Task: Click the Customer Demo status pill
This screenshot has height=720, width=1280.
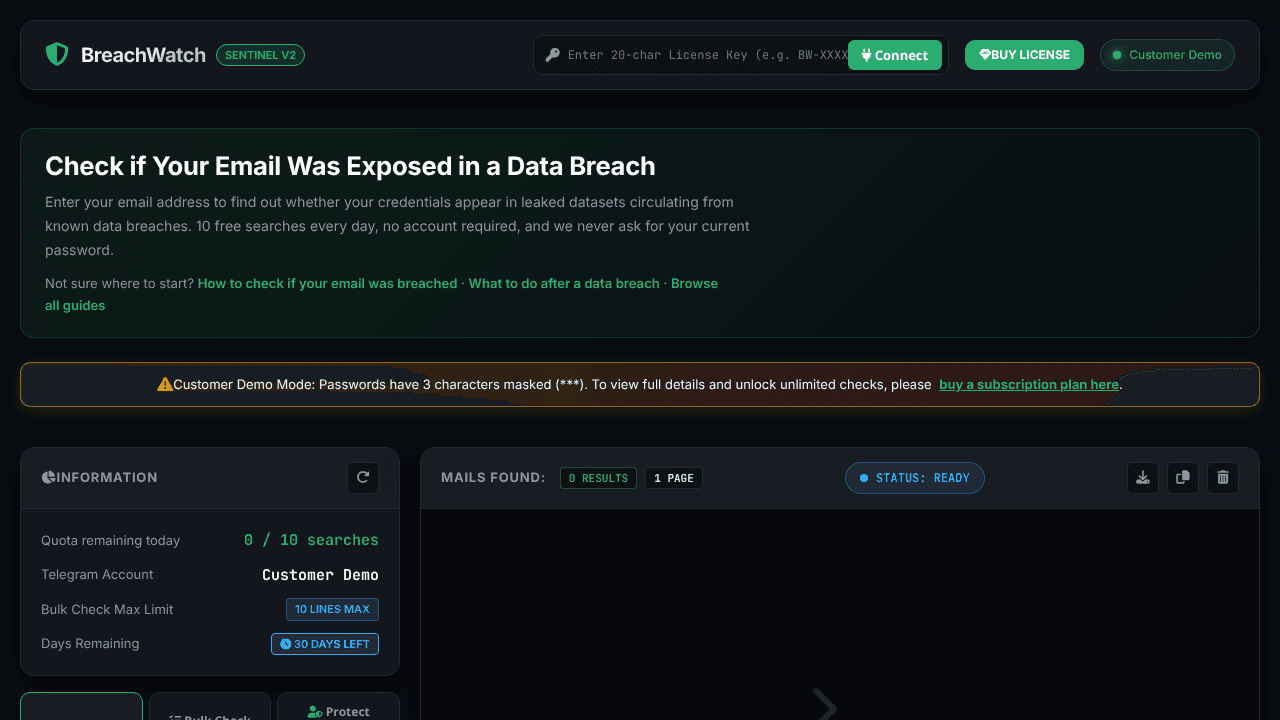Action: coord(1167,55)
